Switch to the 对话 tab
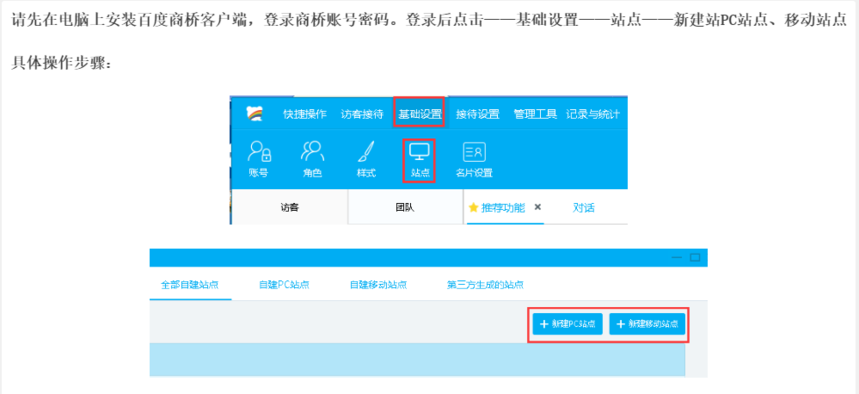 pyautogui.click(x=584, y=208)
